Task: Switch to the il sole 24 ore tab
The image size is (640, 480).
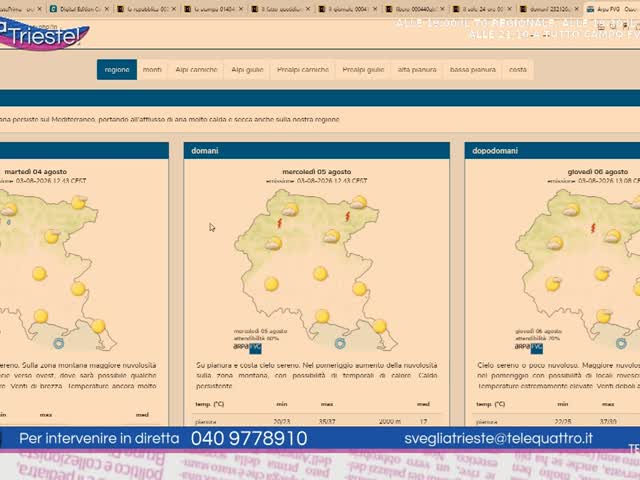Action: click(x=482, y=9)
